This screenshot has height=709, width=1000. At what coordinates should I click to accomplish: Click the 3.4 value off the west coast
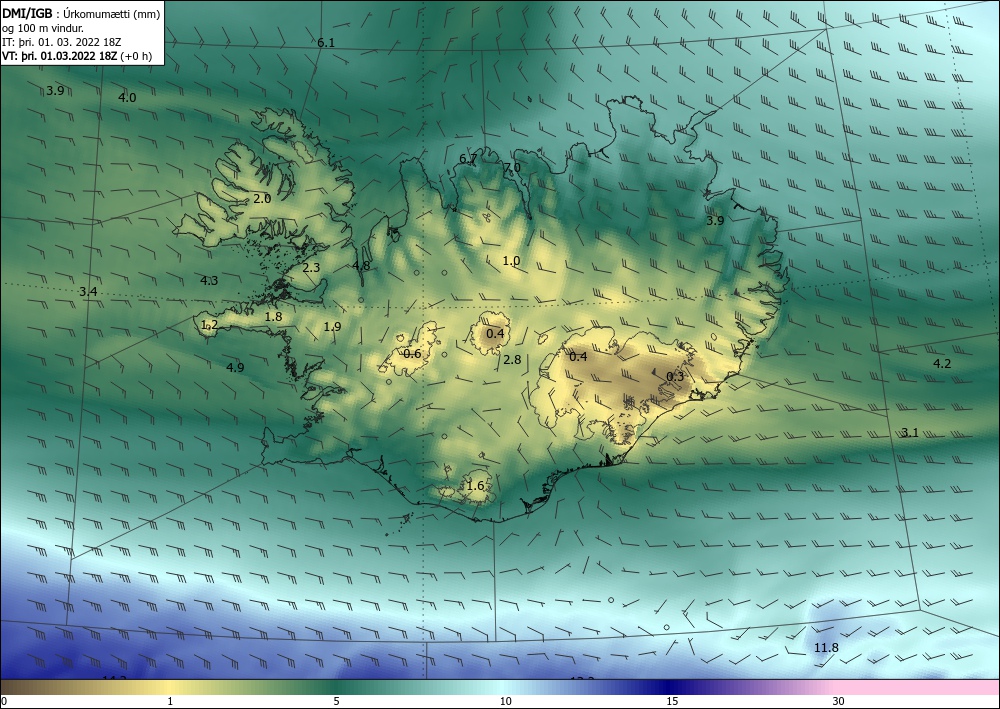[88, 291]
